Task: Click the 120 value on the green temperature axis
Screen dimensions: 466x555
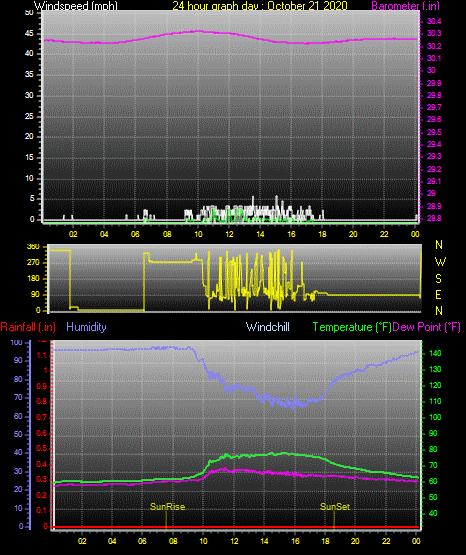Action: click(x=435, y=385)
